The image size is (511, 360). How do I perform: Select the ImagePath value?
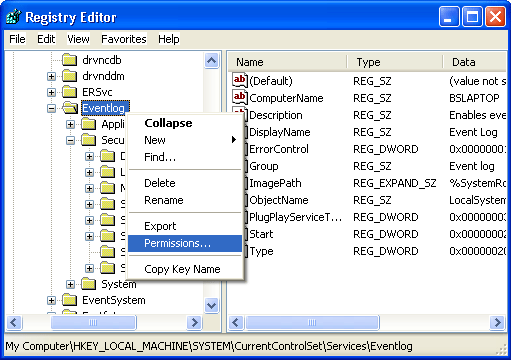(275, 183)
